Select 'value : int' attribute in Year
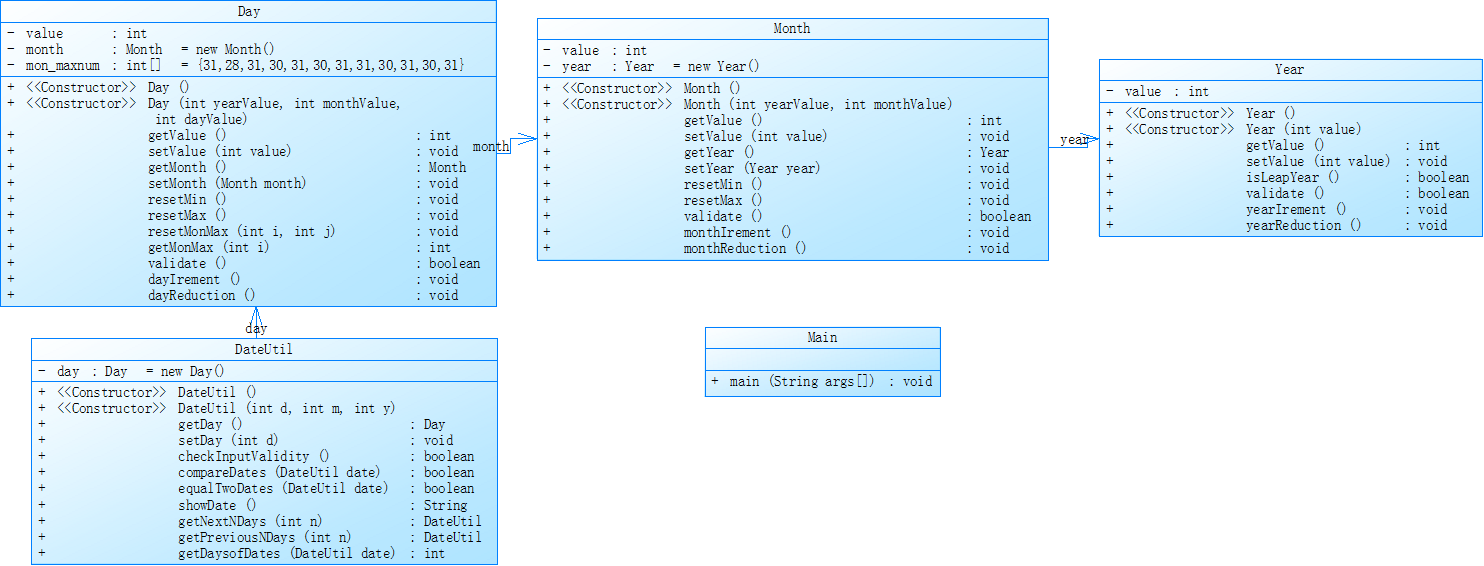The height and width of the screenshot is (566, 1484). click(x=1157, y=91)
